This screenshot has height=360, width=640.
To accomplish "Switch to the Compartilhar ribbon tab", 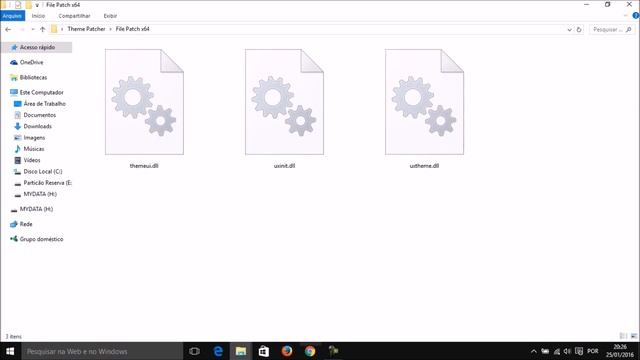I will point(74,16).
